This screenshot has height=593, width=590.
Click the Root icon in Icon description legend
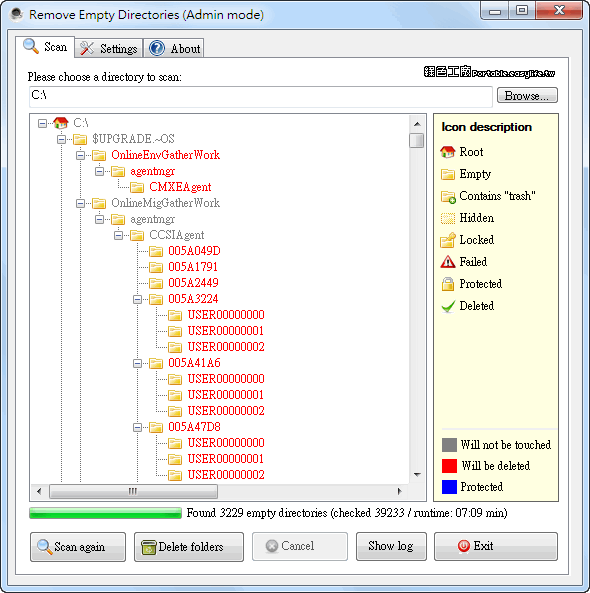click(x=448, y=152)
